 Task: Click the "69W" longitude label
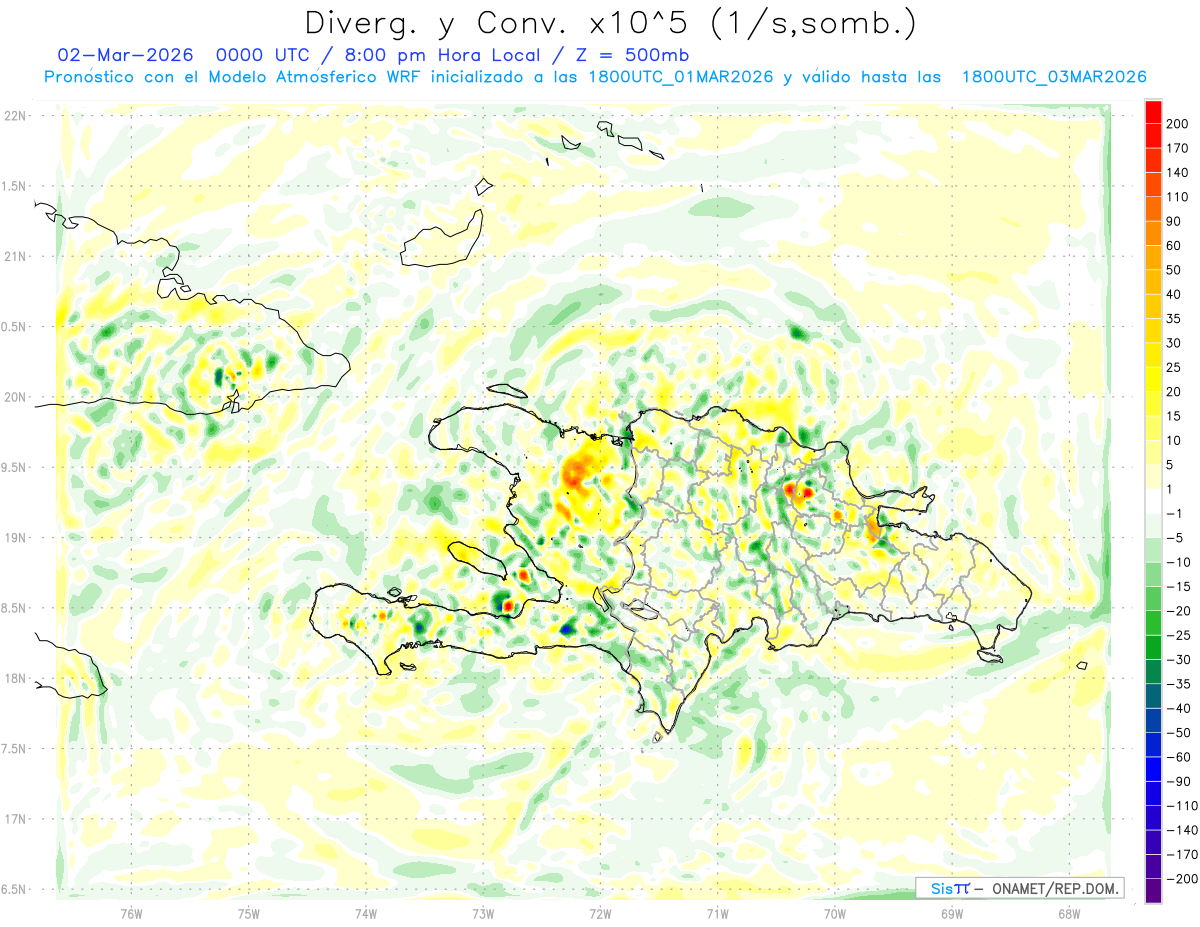952,914
